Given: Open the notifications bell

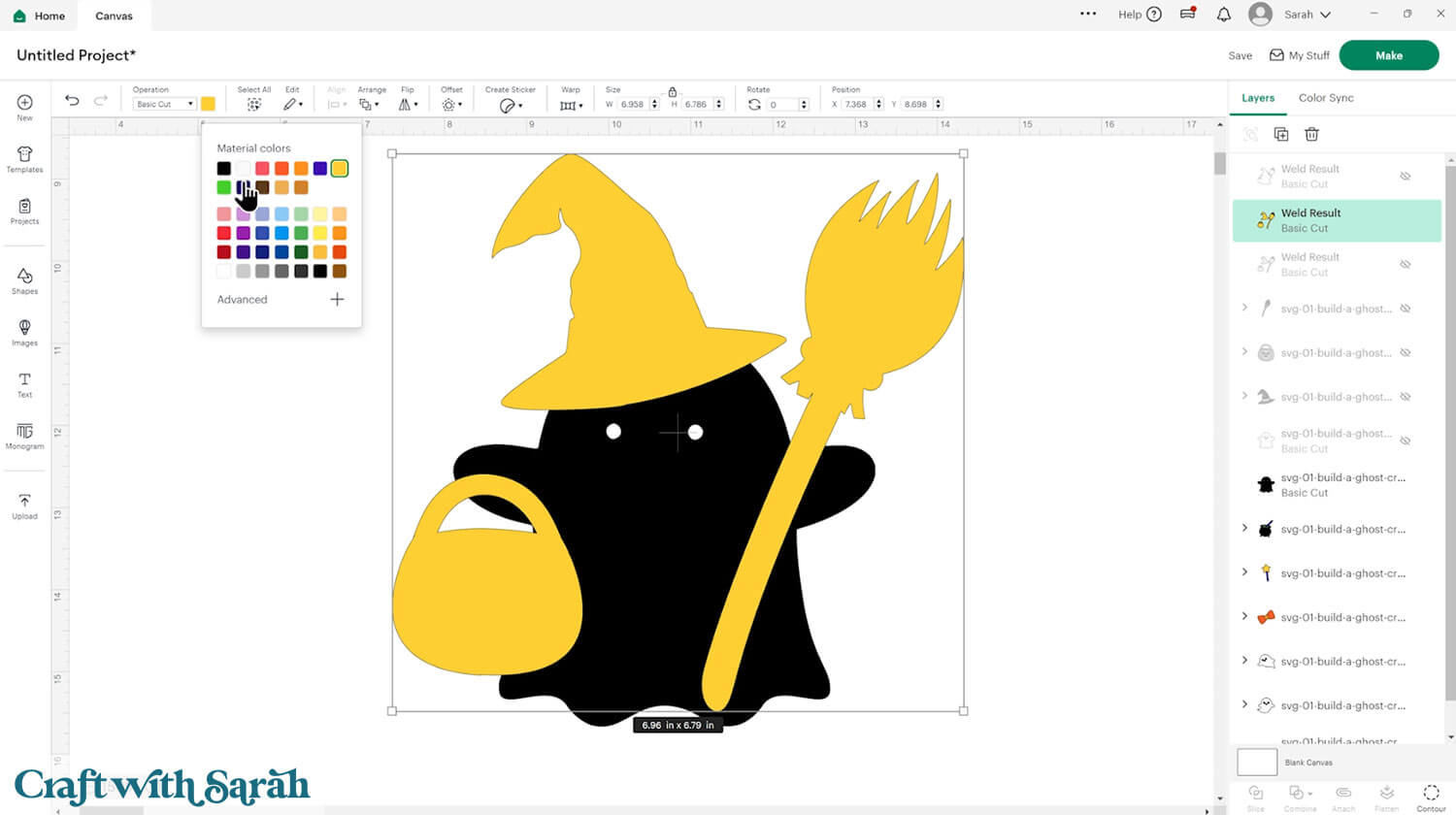Looking at the screenshot, I should pyautogui.click(x=1223, y=15).
